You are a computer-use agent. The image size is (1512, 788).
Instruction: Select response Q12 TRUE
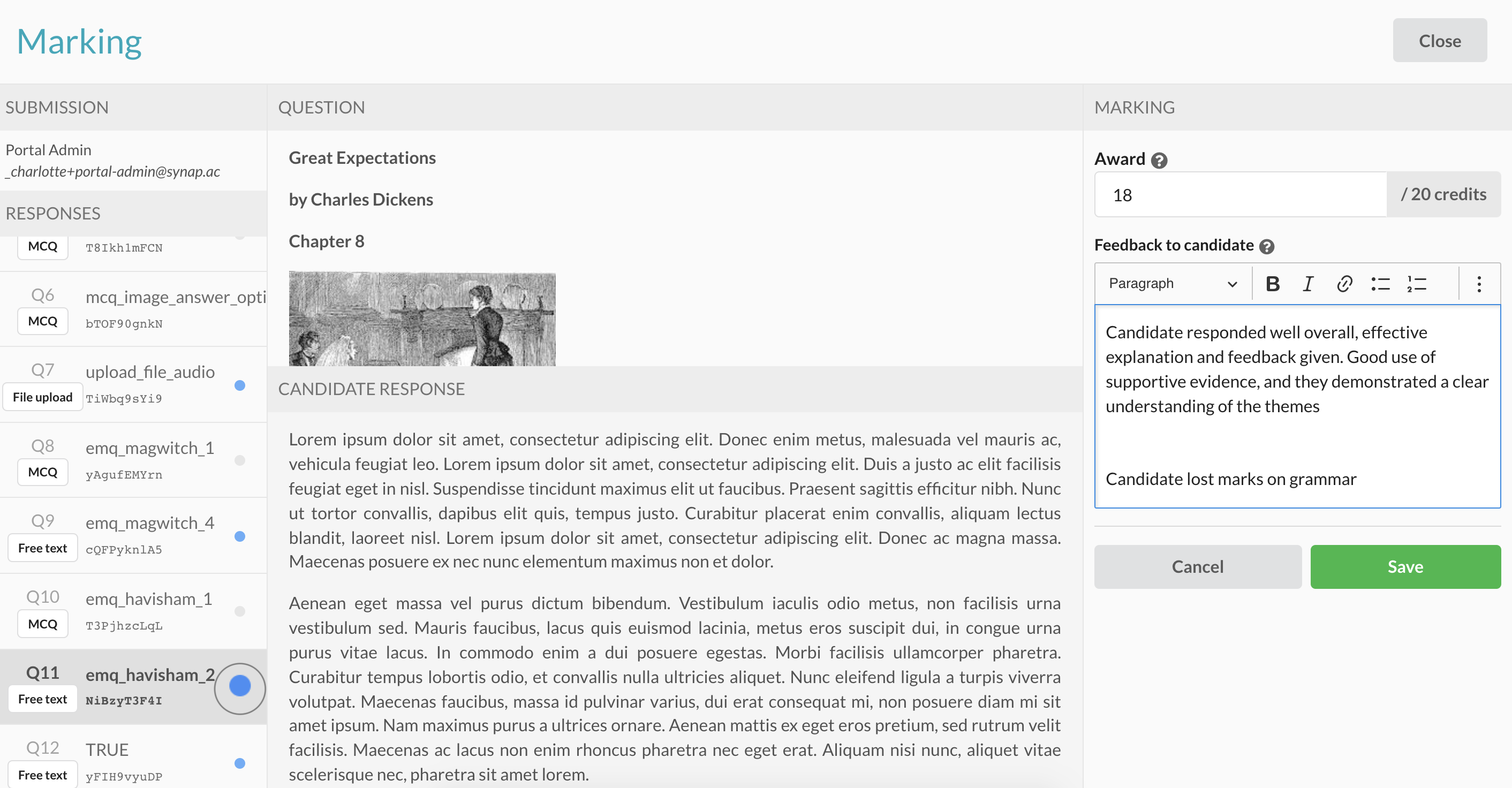133,757
